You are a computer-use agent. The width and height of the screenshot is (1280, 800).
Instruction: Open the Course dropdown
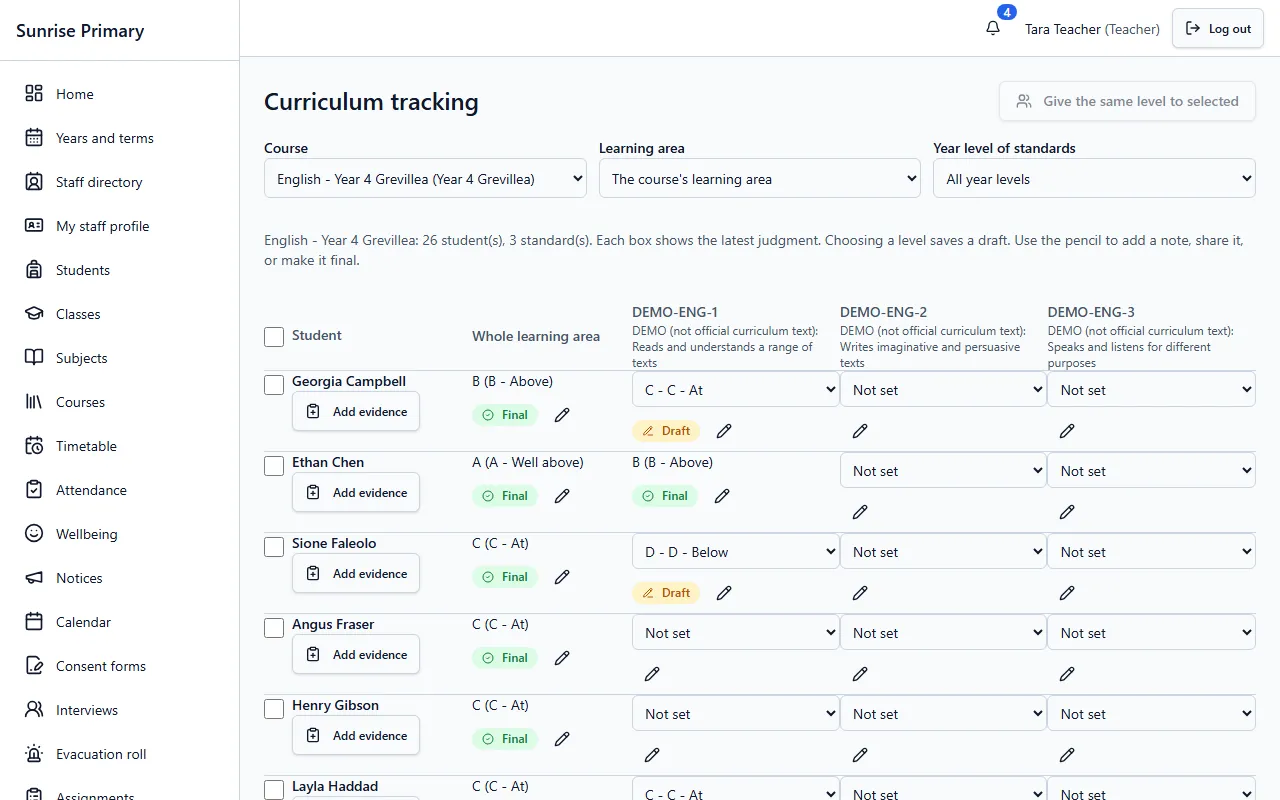click(x=425, y=179)
